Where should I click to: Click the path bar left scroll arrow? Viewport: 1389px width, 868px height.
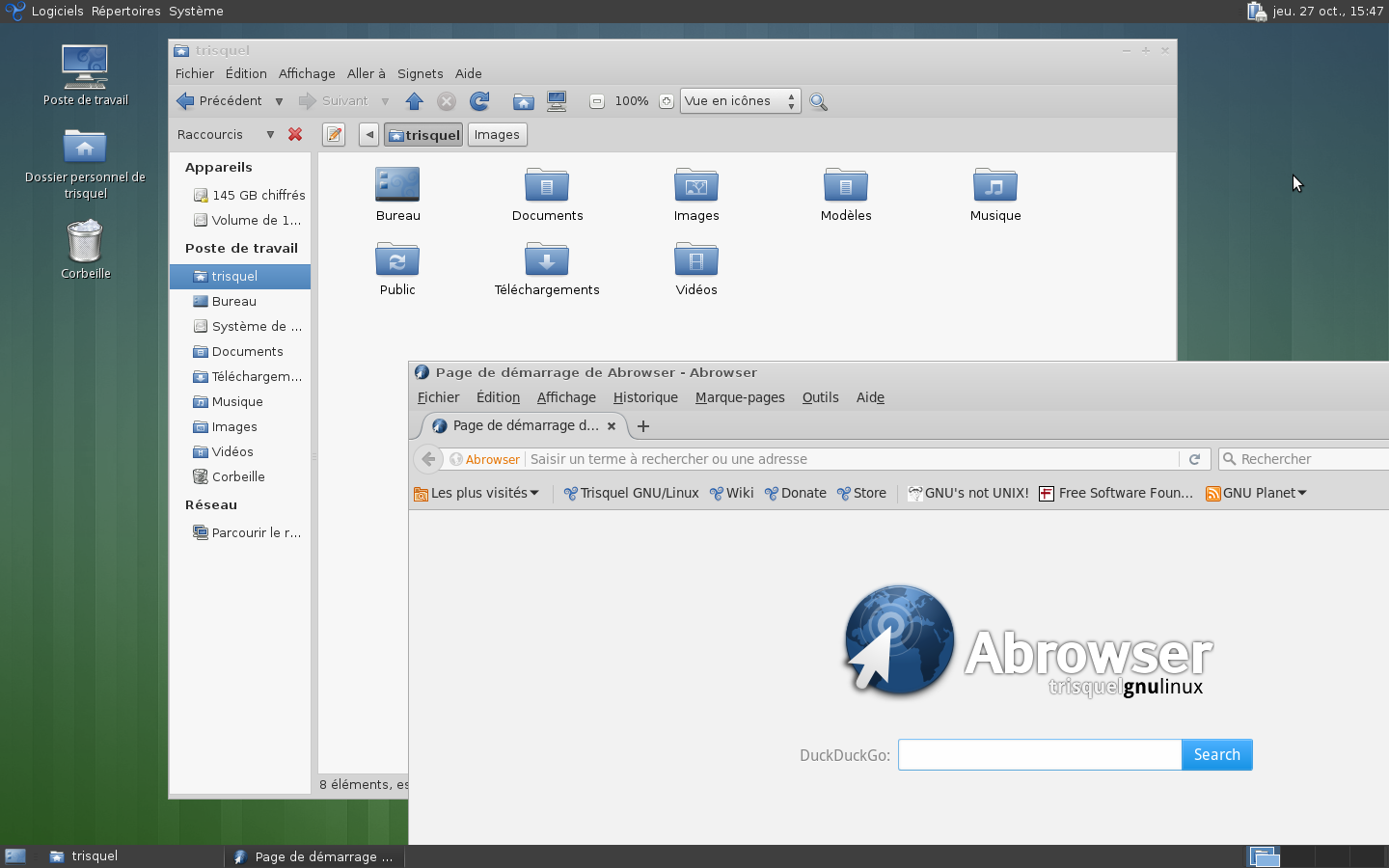pyautogui.click(x=369, y=135)
